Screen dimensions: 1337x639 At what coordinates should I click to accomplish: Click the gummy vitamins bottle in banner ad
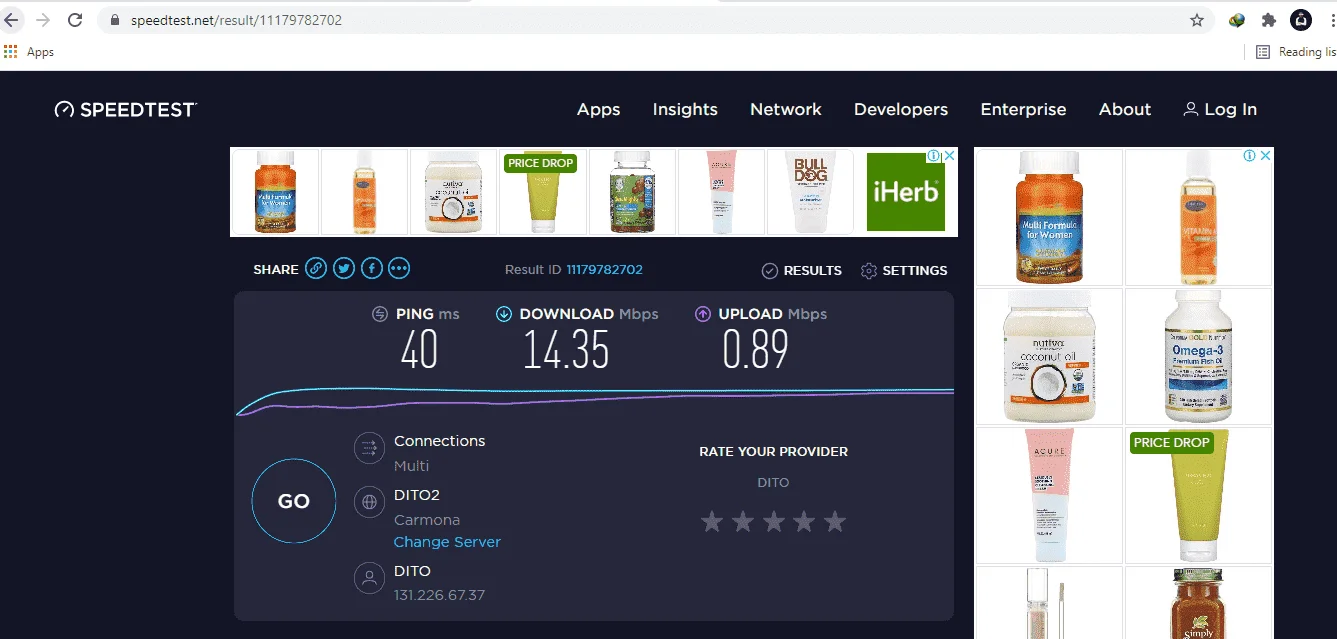coord(631,192)
